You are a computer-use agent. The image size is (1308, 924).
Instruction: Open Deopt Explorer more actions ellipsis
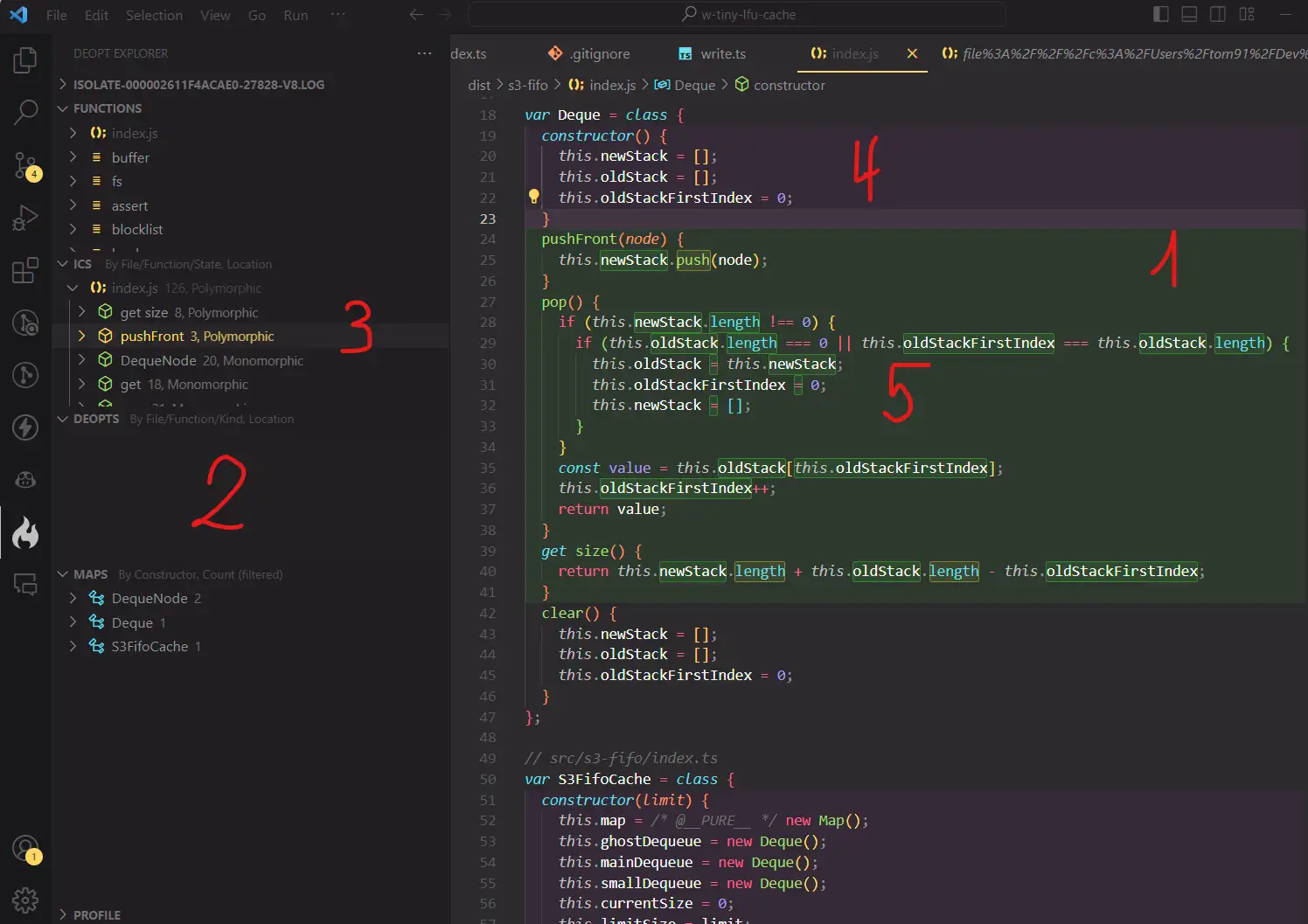point(425,53)
